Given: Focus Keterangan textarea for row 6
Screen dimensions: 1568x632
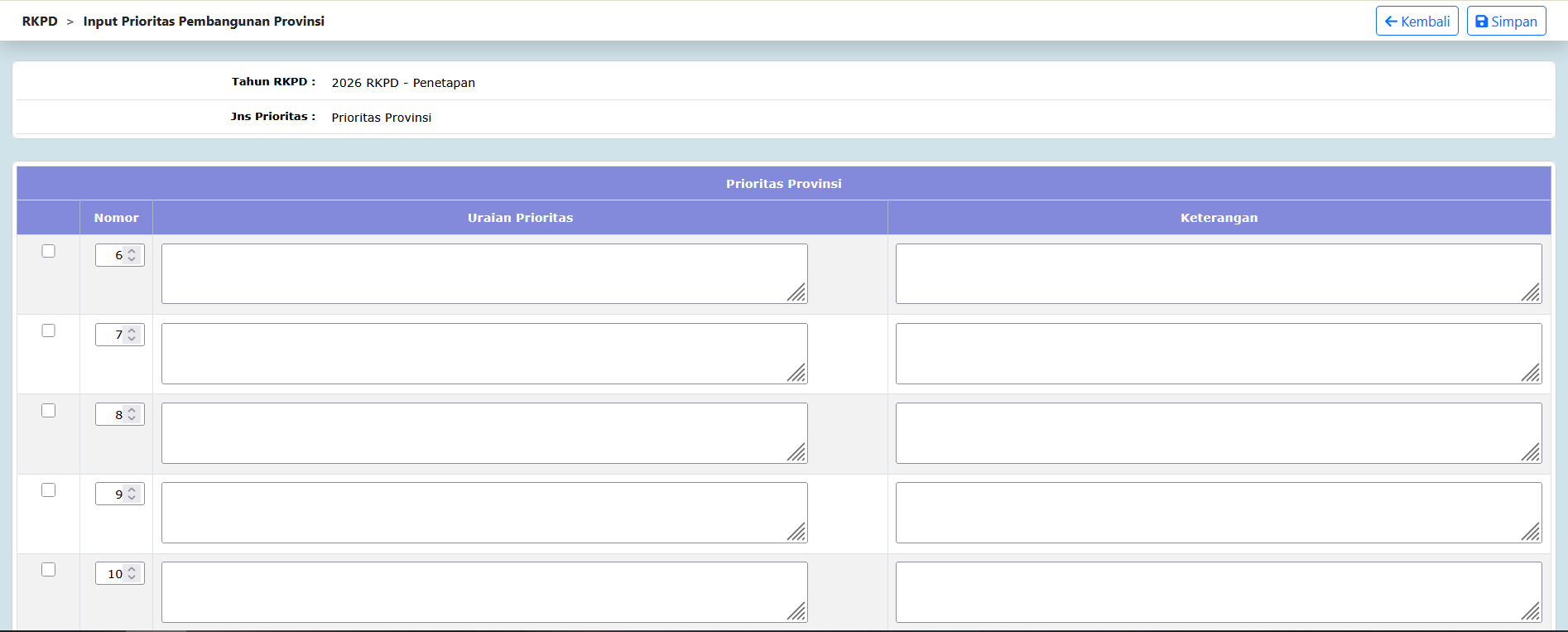Looking at the screenshot, I should click(1218, 273).
